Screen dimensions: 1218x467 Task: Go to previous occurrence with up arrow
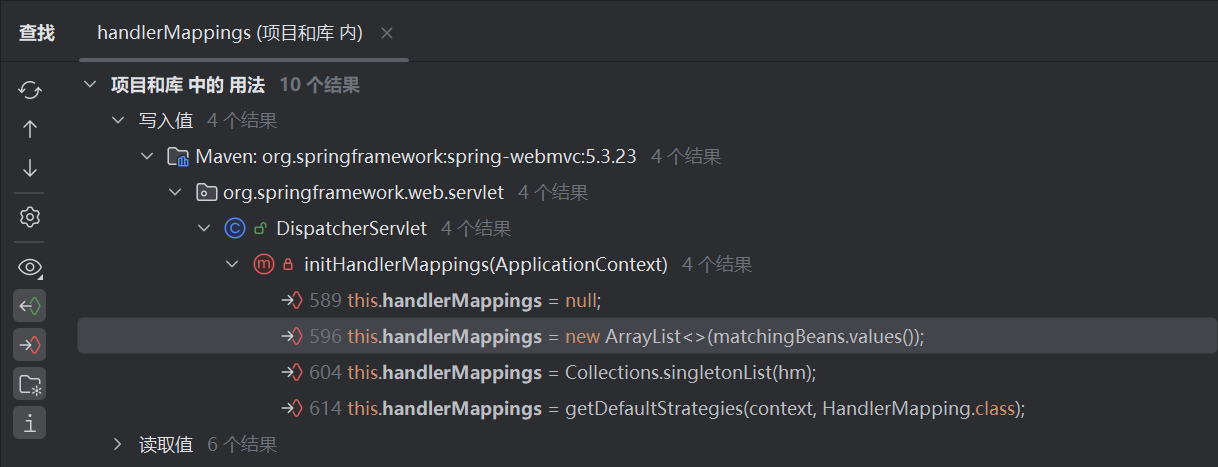point(30,129)
